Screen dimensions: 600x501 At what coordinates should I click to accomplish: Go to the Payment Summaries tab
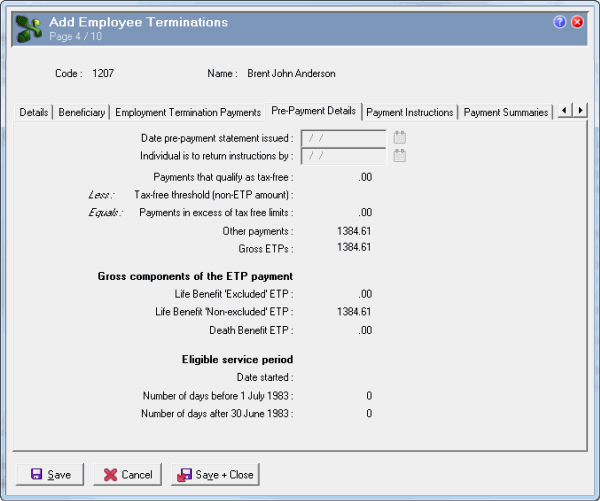tap(506, 113)
